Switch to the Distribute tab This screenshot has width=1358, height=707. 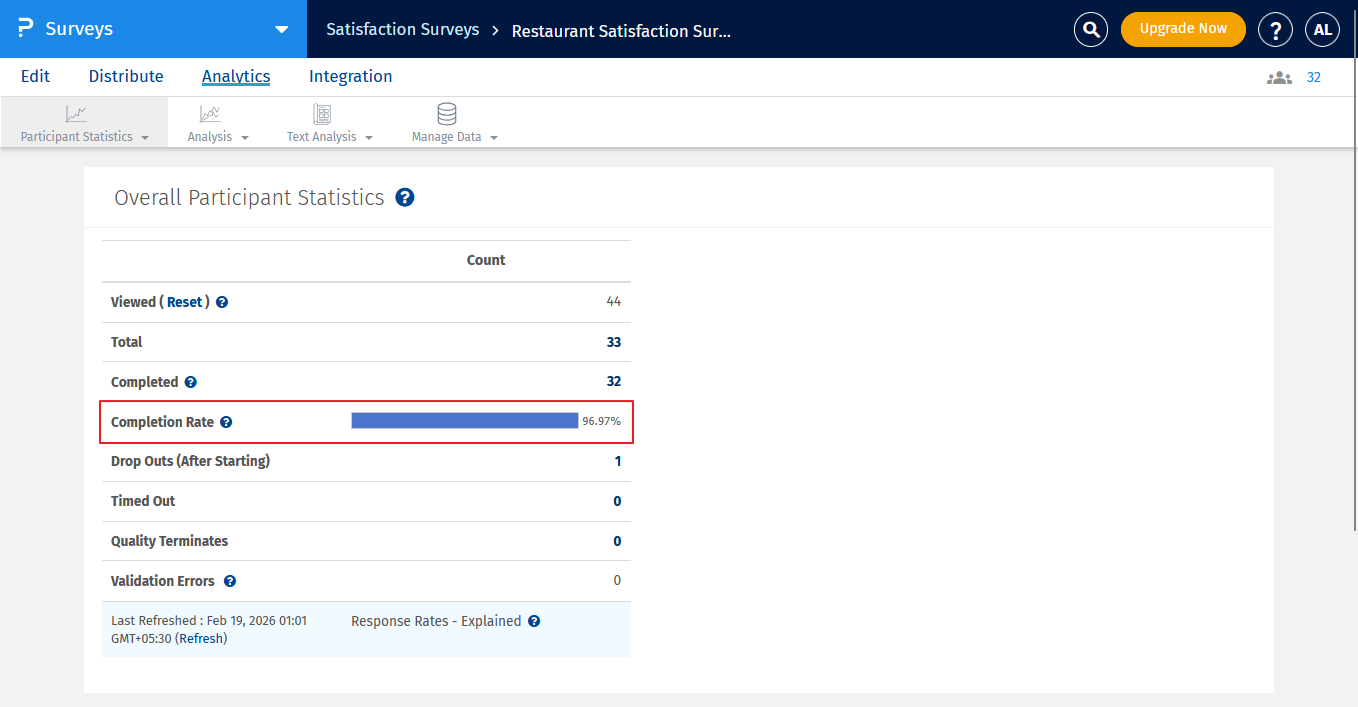(126, 76)
